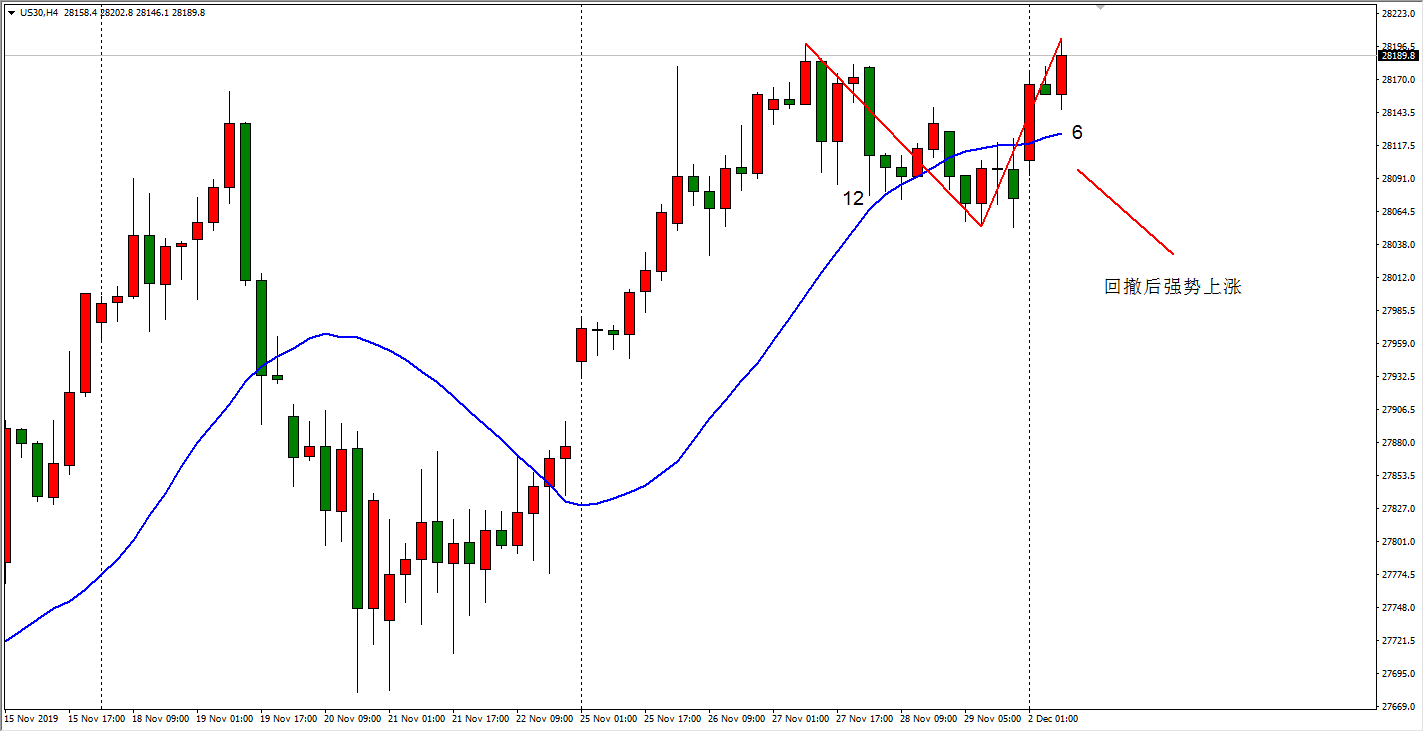Select the number 6 text label

pos(1077,132)
